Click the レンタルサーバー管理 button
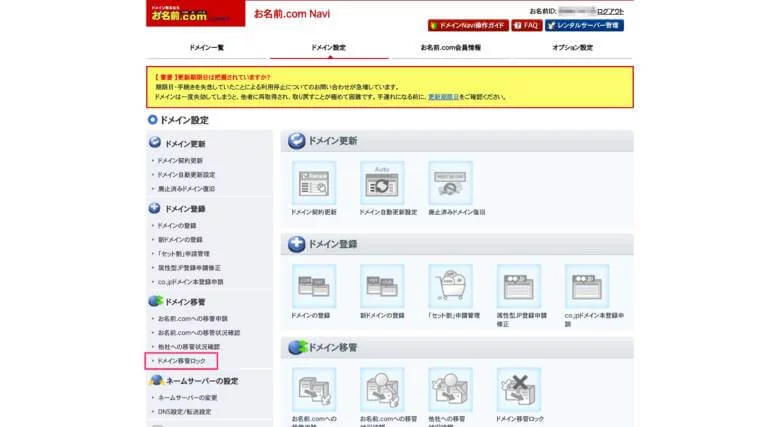This screenshot has height=427, width=780. click(x=584, y=25)
